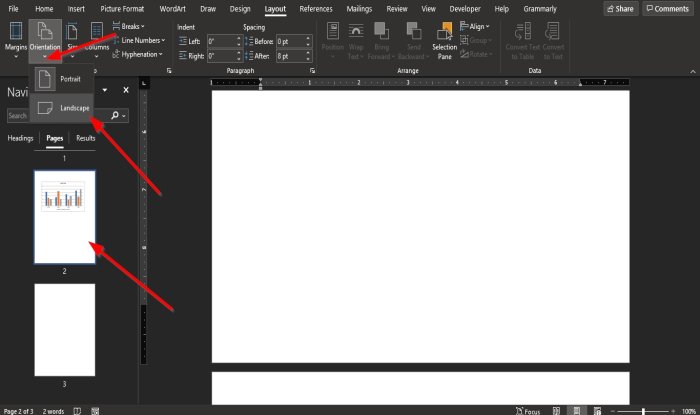The width and height of the screenshot is (700, 415).
Task: Select page 2 thumbnail with chart
Action: tap(65, 217)
